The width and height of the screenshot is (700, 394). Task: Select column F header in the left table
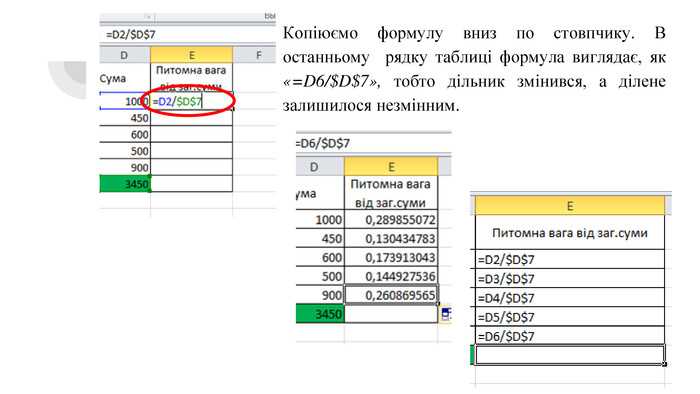tap(255, 55)
